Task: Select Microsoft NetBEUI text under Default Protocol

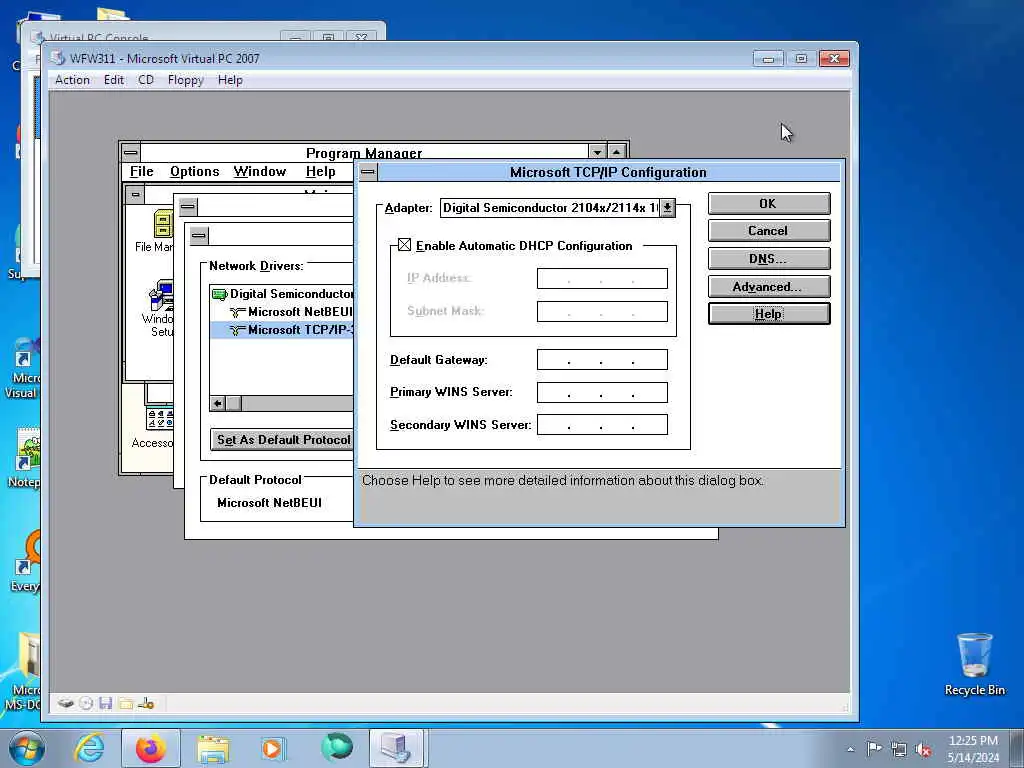Action: coord(269,502)
